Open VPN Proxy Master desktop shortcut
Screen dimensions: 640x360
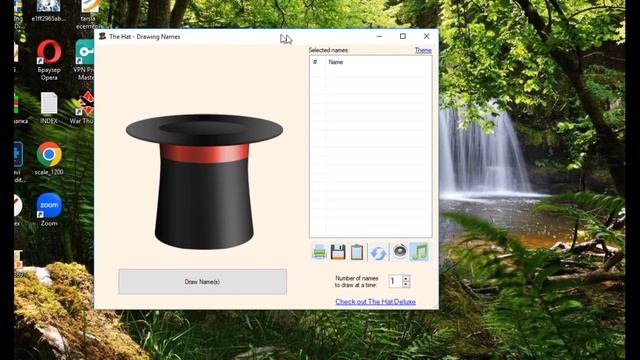coord(84,60)
